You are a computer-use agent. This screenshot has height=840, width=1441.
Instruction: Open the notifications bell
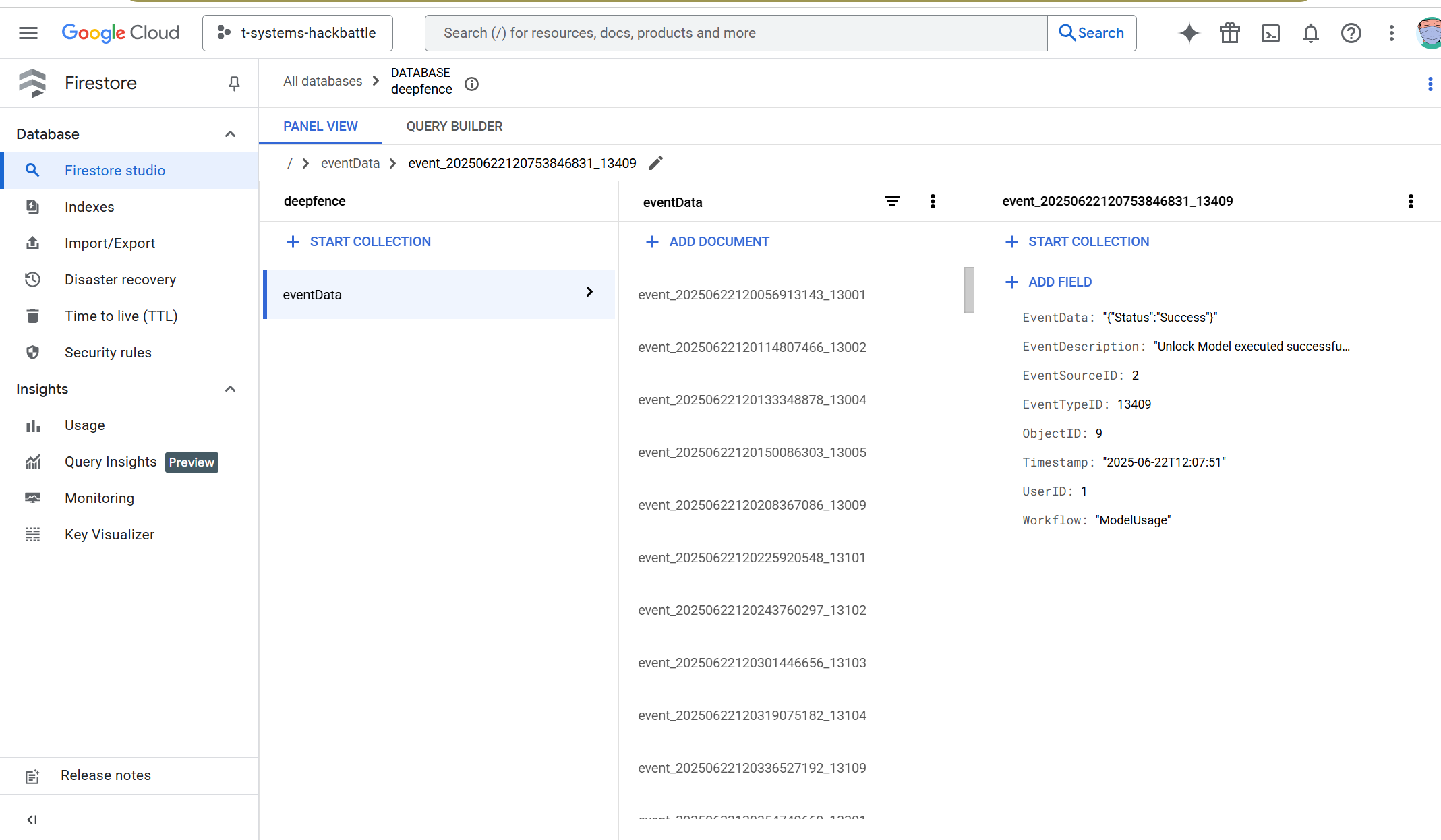(1310, 33)
